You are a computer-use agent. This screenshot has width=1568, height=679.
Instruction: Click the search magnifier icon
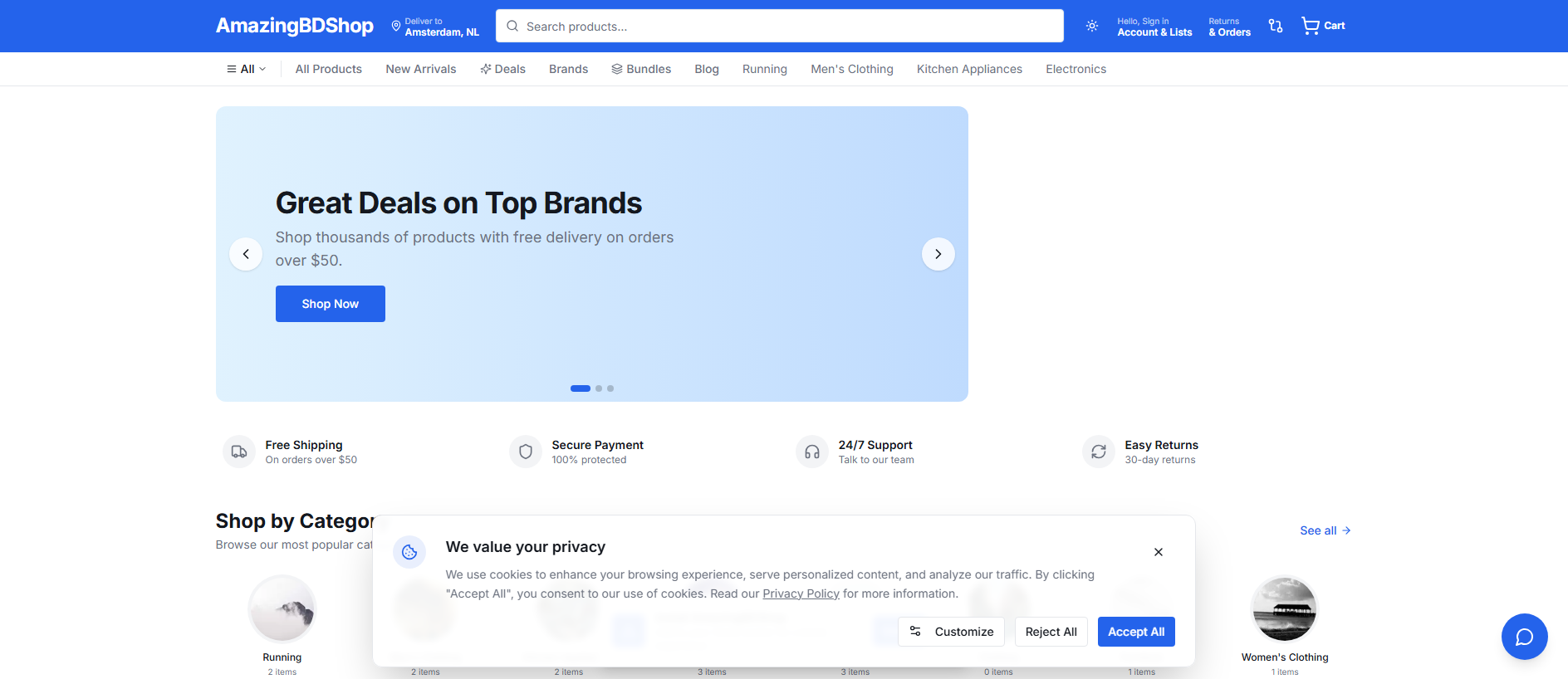tap(512, 26)
